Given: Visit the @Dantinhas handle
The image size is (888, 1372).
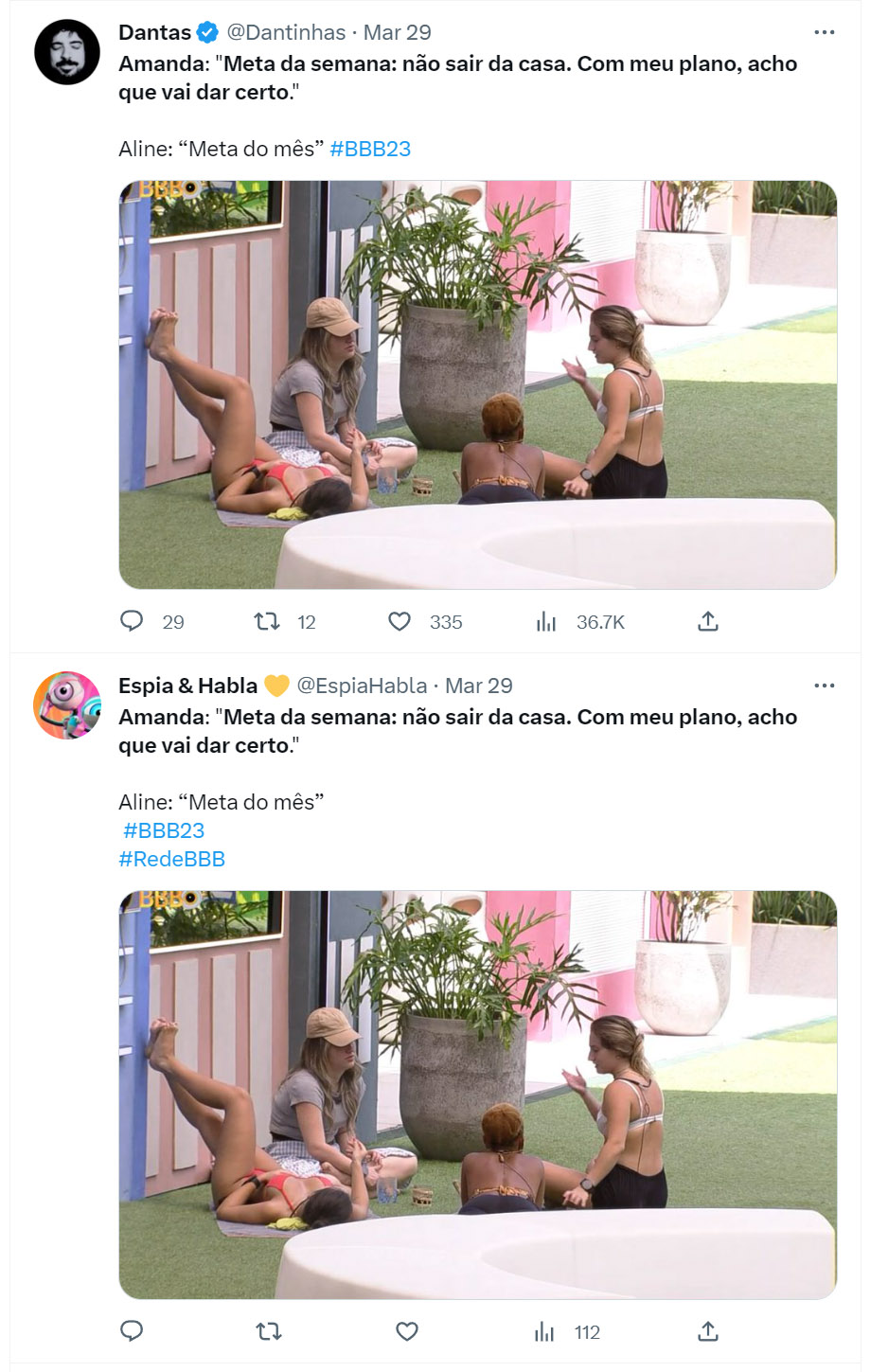Looking at the screenshot, I should tap(286, 32).
